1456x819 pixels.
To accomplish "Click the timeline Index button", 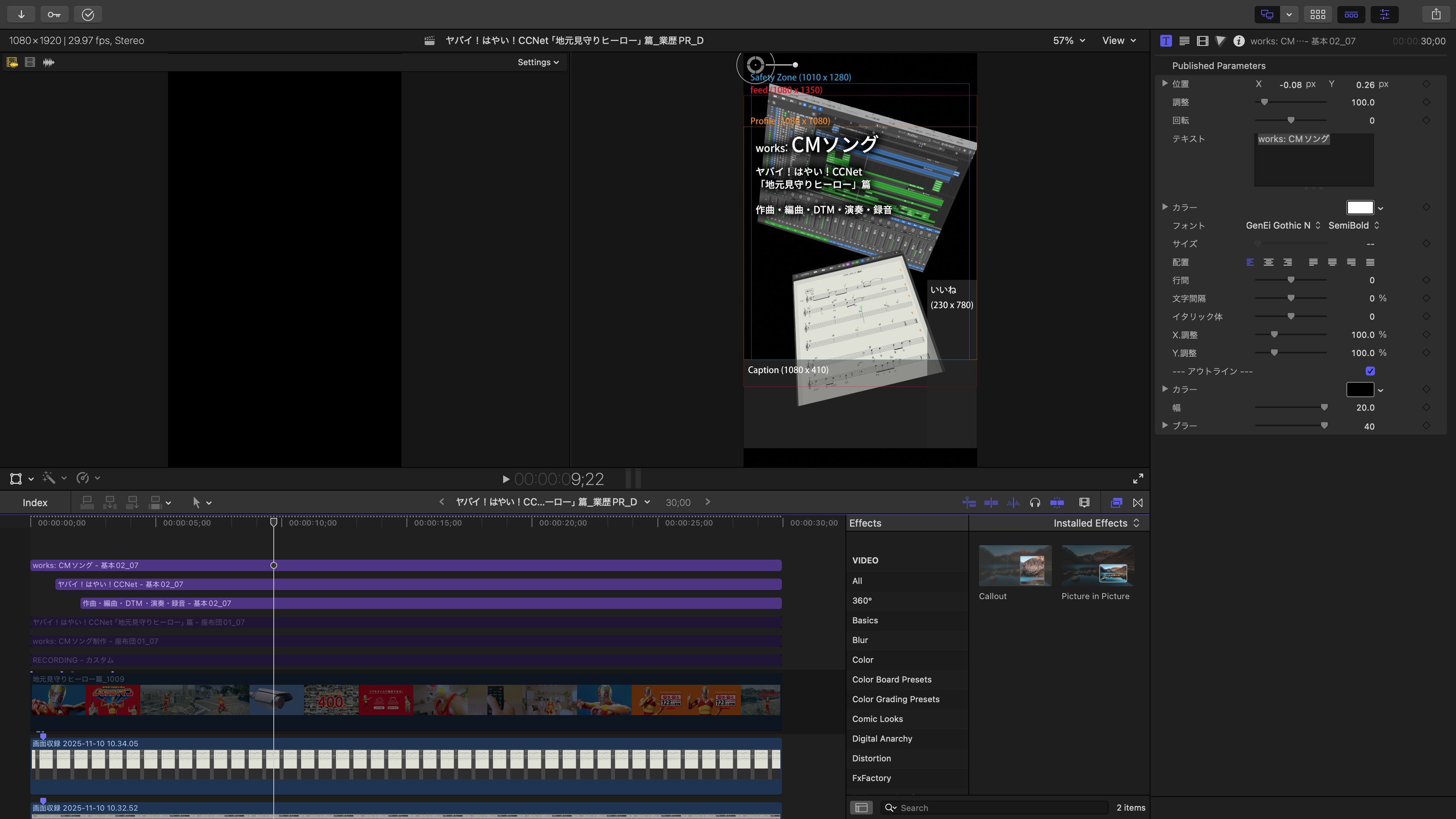I will tap(35, 502).
